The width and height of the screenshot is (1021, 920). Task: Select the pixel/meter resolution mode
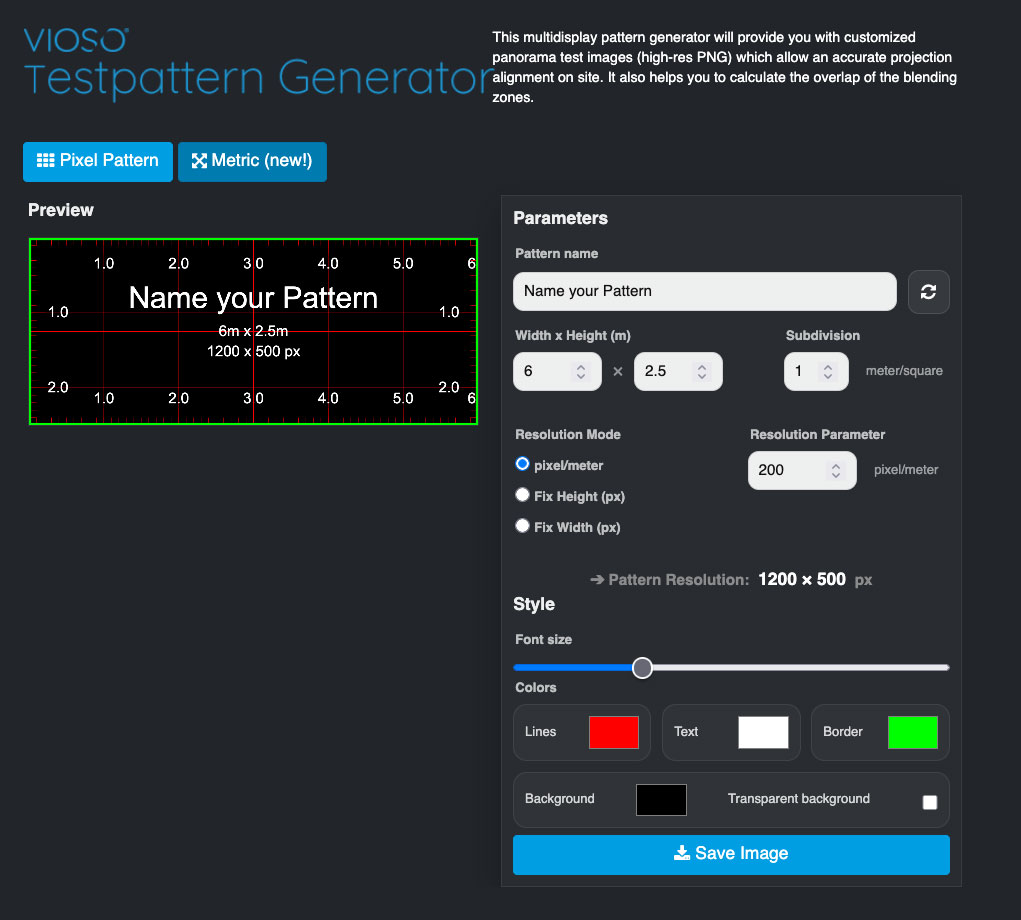(522, 463)
